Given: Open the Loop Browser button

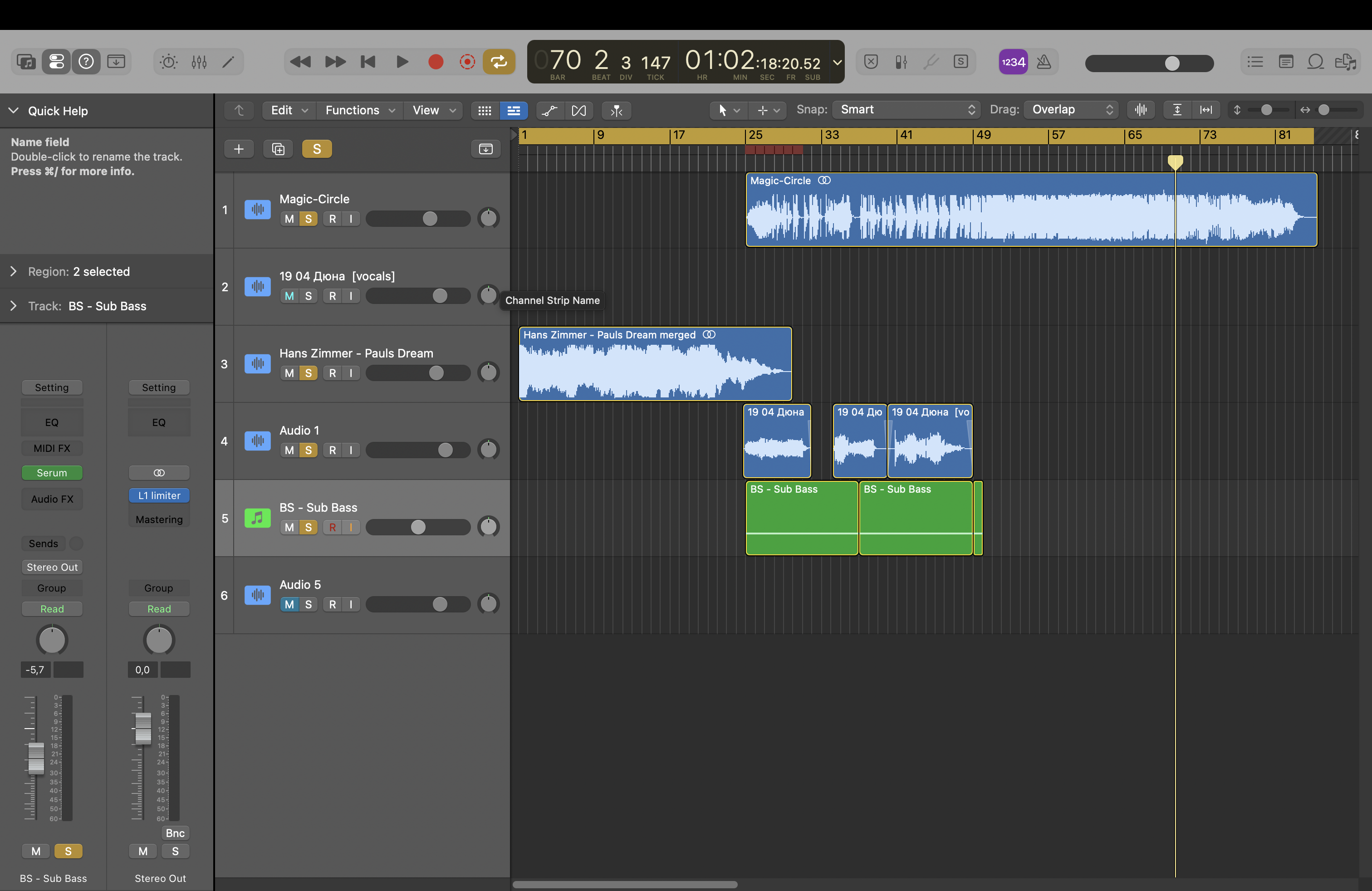Looking at the screenshot, I should 1315,62.
